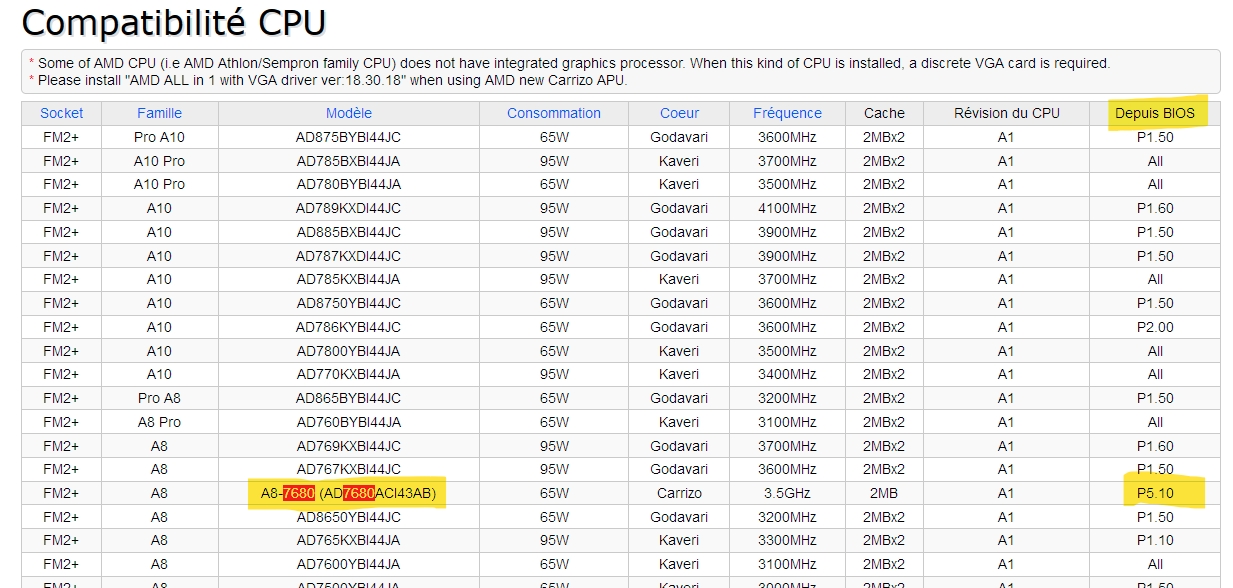The height and width of the screenshot is (588, 1233).
Task: Sort by the Modèle column header
Action: [348, 113]
